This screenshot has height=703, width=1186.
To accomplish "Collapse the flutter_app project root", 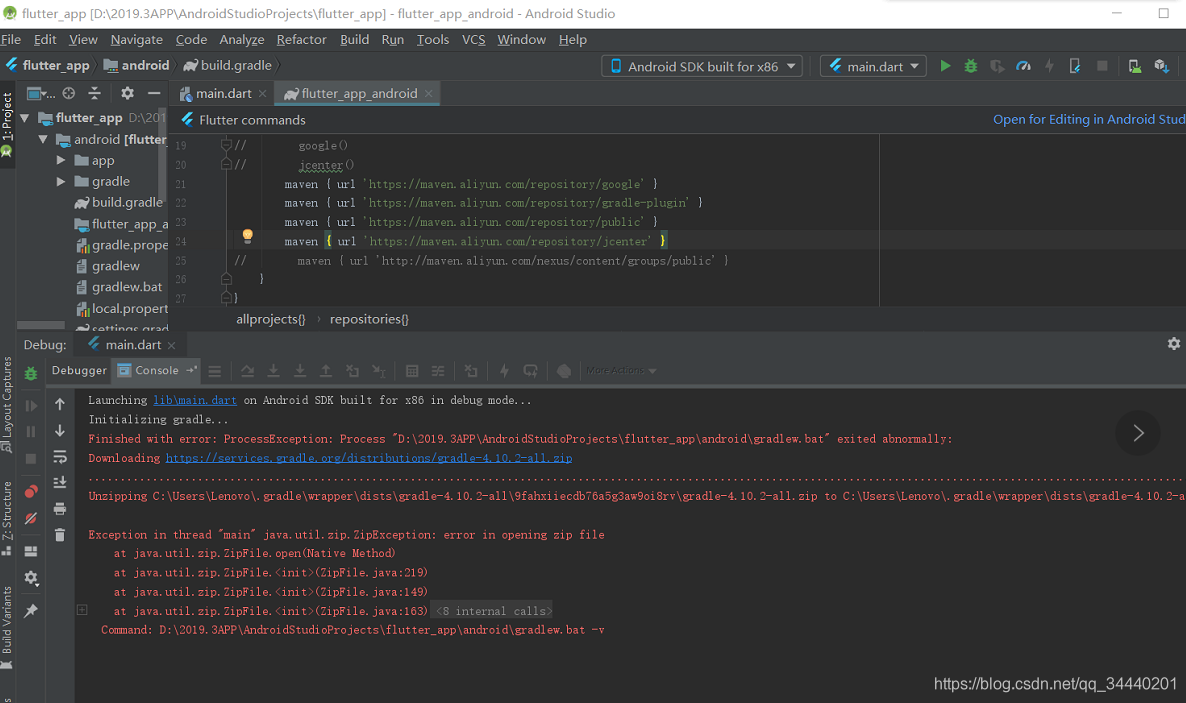I will tap(24, 118).
